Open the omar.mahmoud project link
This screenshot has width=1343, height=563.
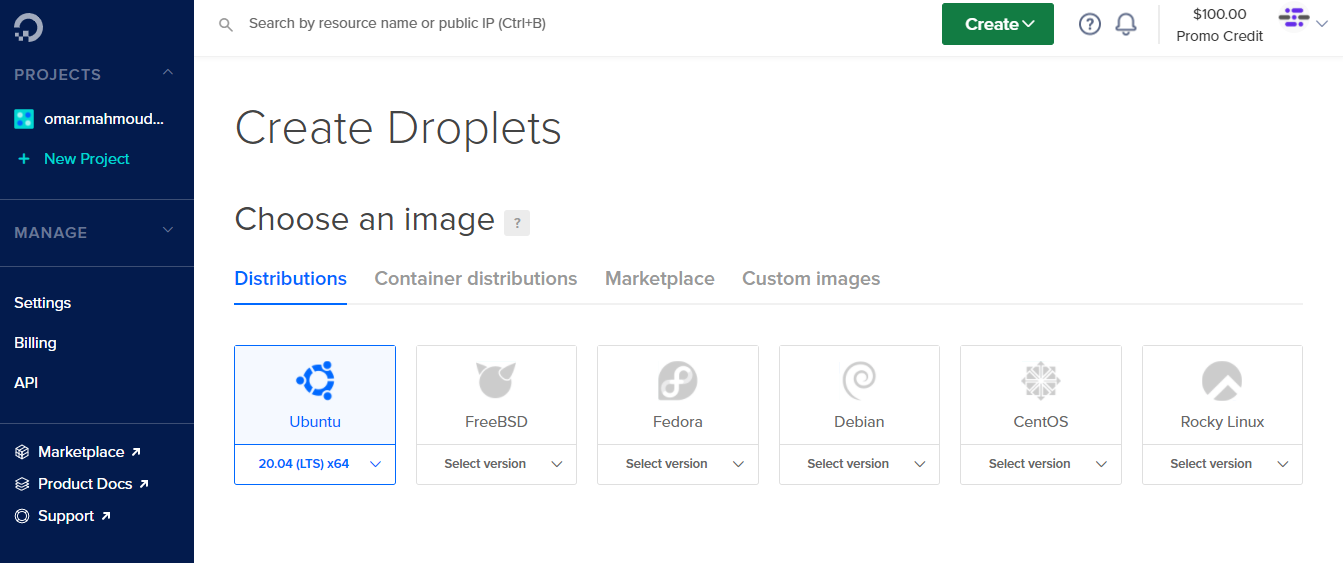click(x=104, y=119)
